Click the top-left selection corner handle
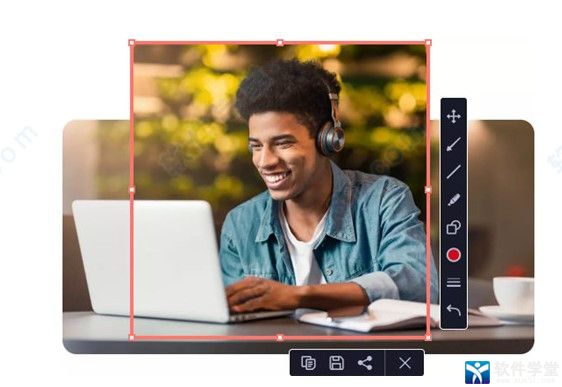Screen dimensions: 562x387 132,43
